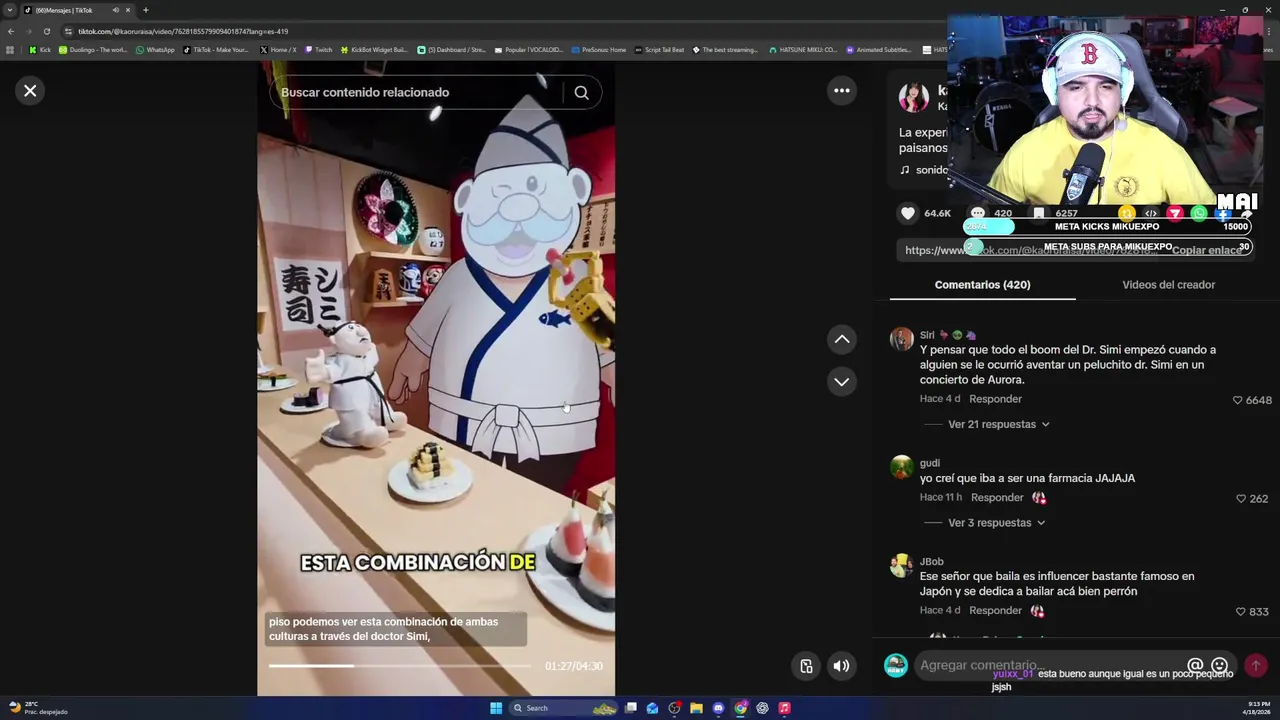Go to previous video with up arrow

coord(842,340)
